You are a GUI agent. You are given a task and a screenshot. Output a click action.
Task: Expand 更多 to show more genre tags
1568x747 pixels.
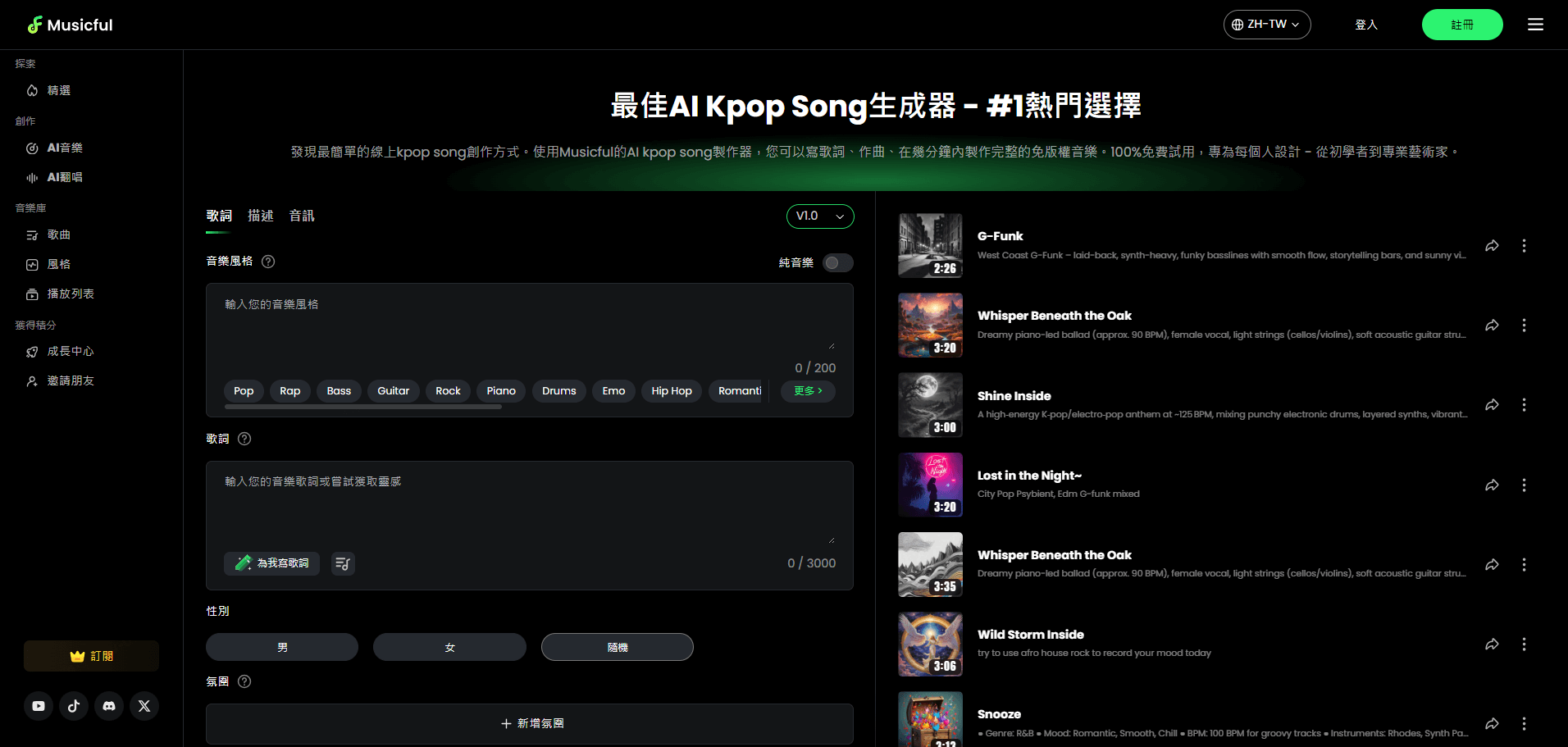click(807, 391)
